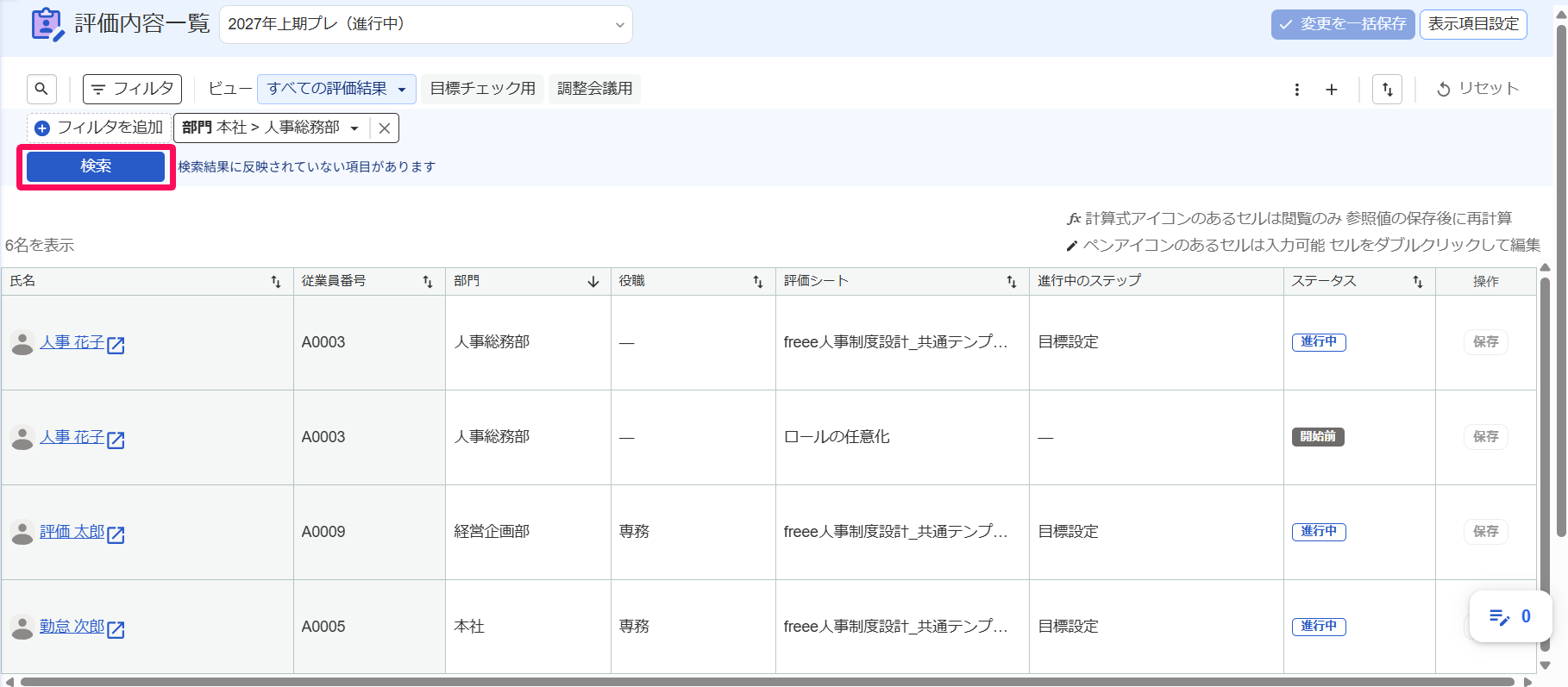
Task: Click 保存 in ロールの任意化 row
Action: point(1485,437)
